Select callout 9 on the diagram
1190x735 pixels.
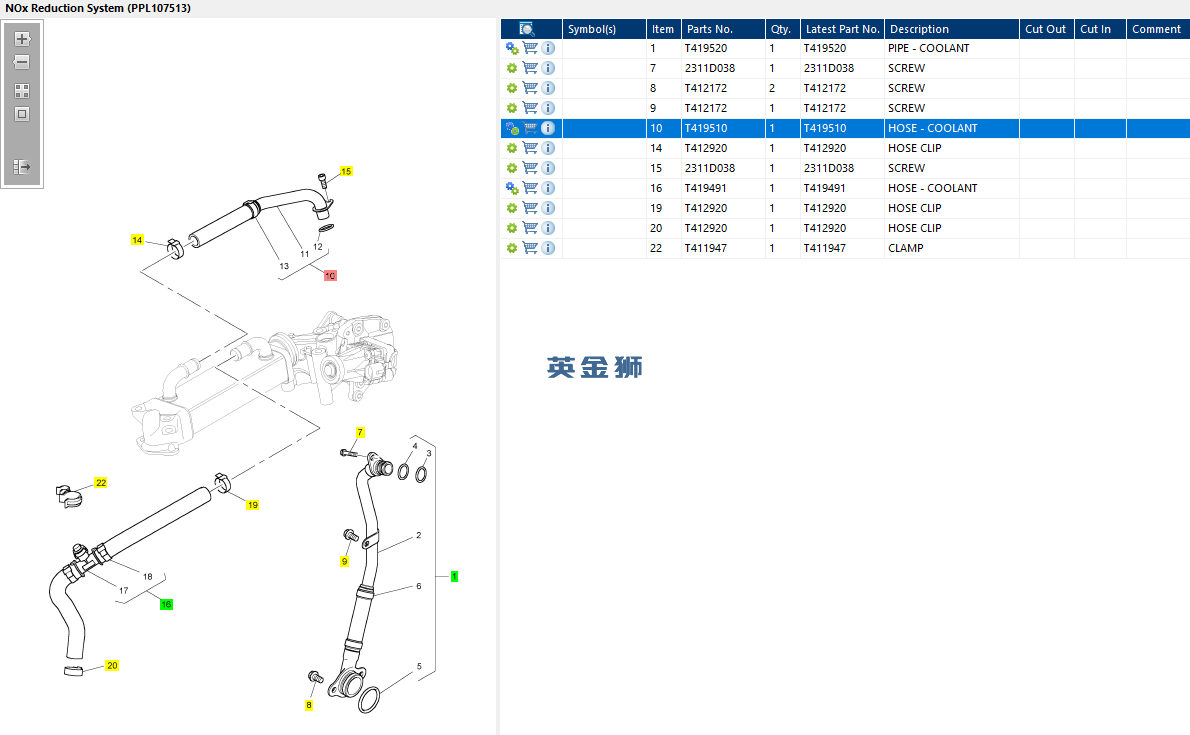(x=344, y=562)
